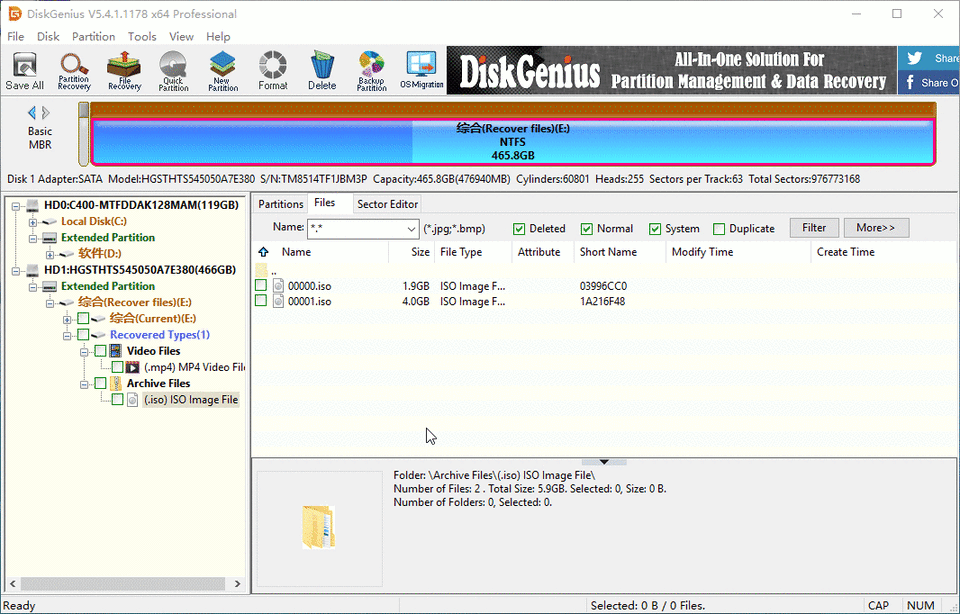
Task: Check the 综合(Current)(E:) tree checkbox
Action: coord(83,318)
